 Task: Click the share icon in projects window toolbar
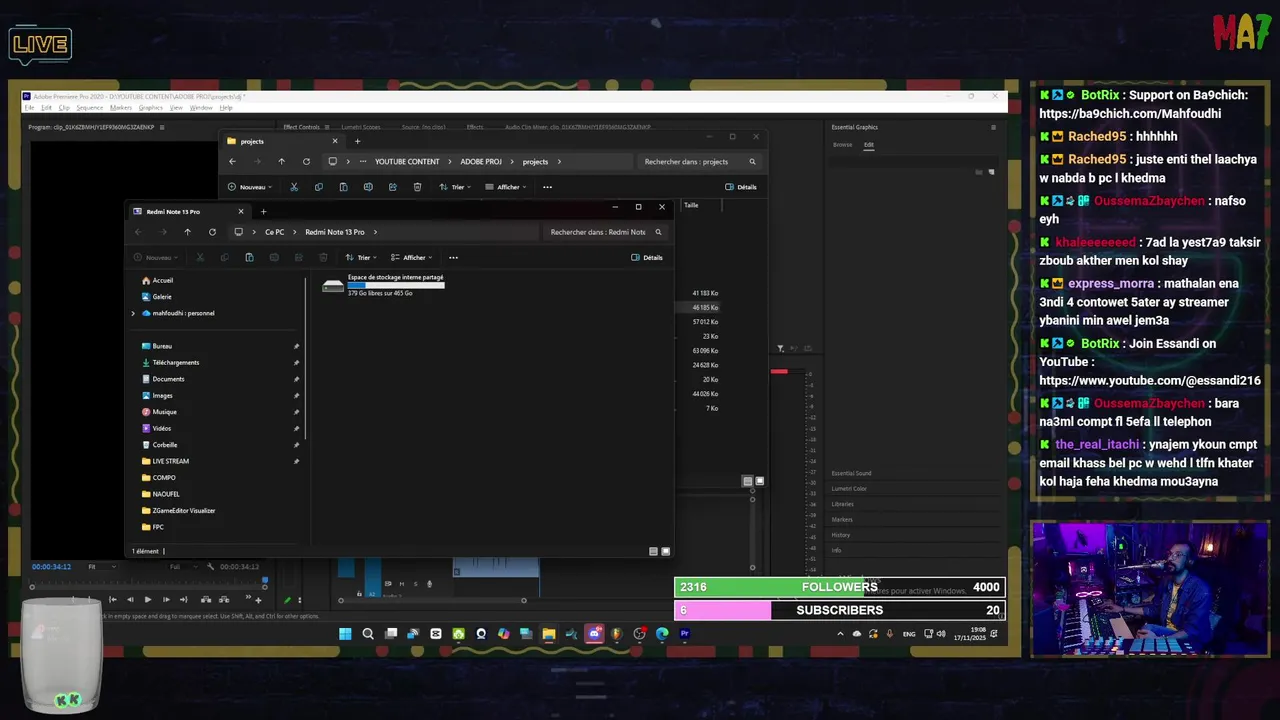[392, 187]
